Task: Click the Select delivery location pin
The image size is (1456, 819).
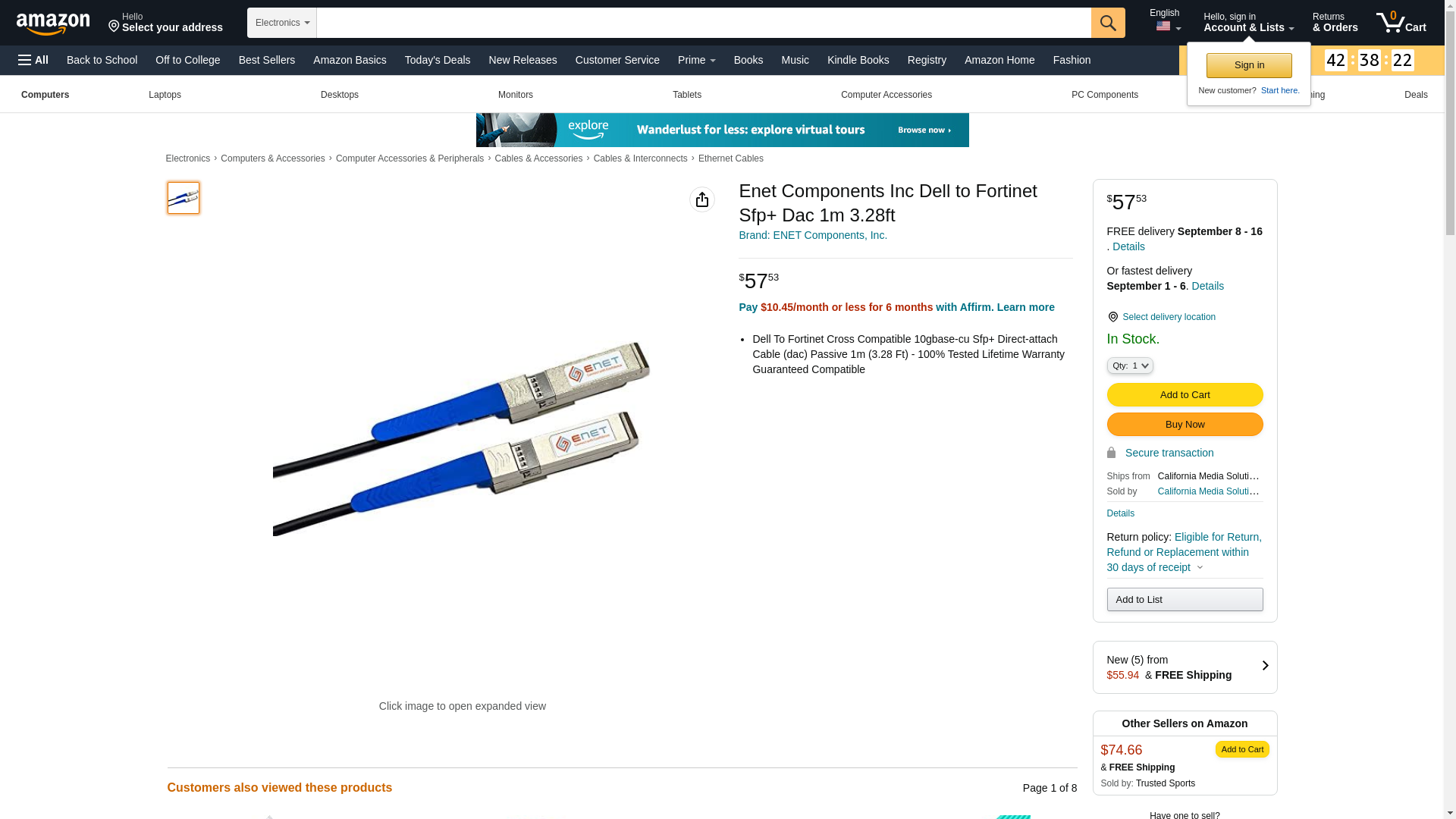Action: point(1112,317)
